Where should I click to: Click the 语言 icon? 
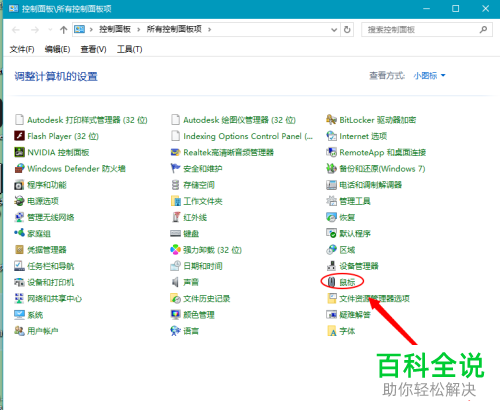[175, 331]
